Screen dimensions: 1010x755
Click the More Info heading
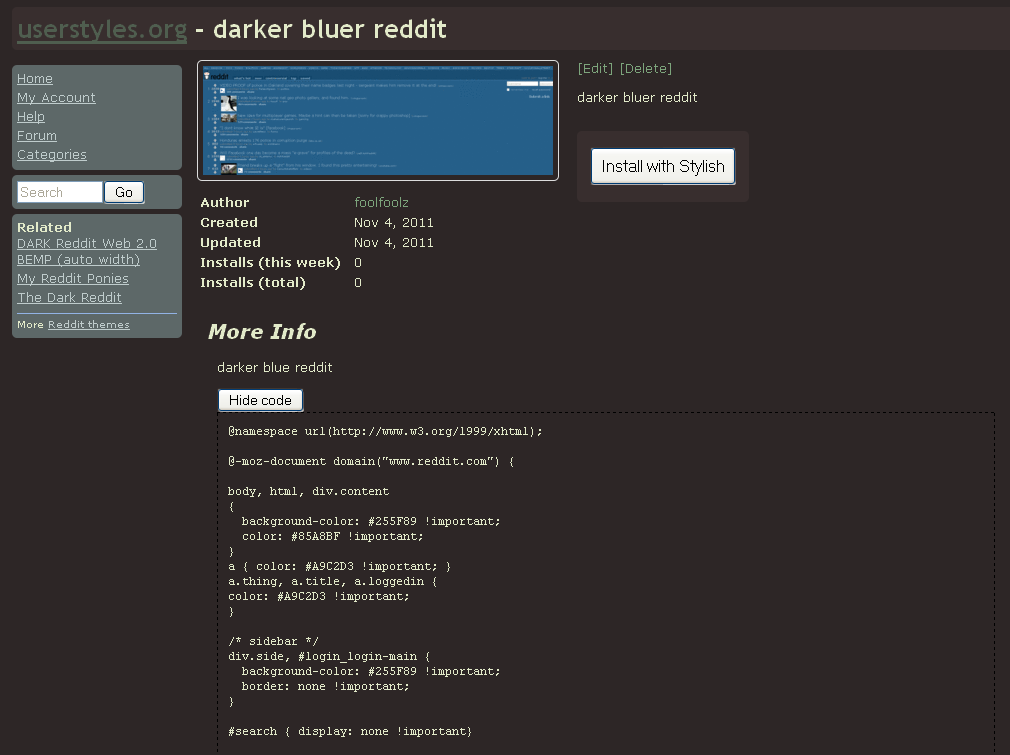pos(262,332)
